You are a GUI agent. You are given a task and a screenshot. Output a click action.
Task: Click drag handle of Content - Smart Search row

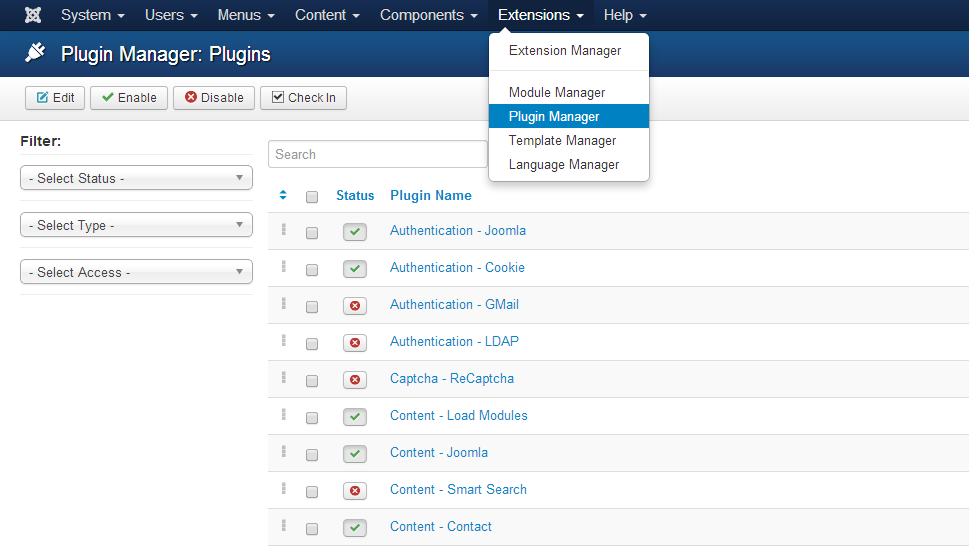point(284,489)
